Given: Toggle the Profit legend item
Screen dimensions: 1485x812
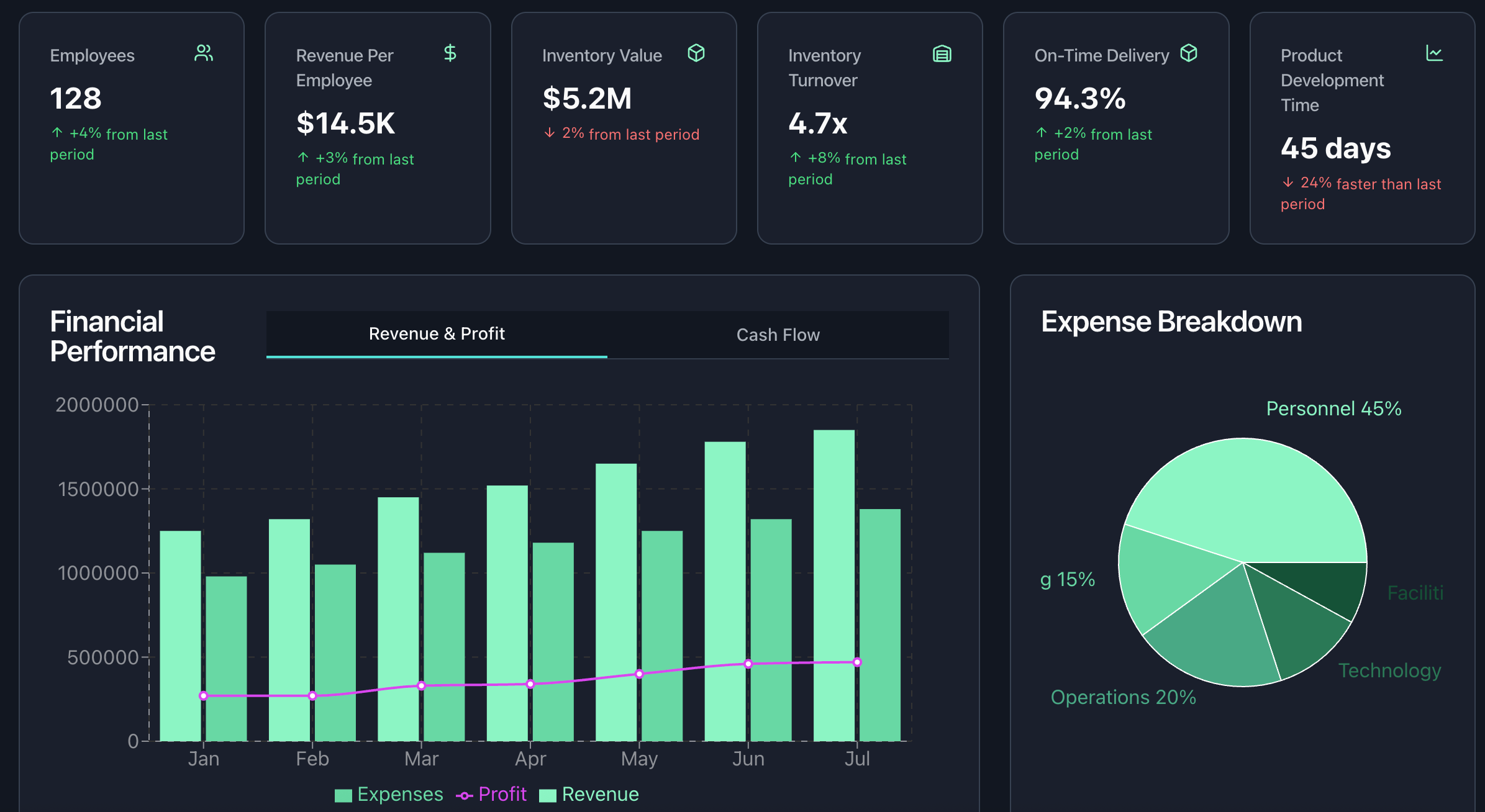Looking at the screenshot, I should click(x=491, y=795).
